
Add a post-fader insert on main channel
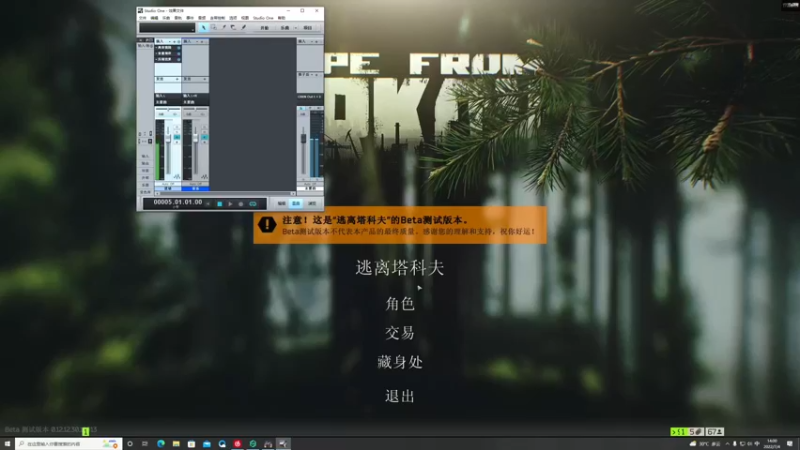(x=316, y=75)
